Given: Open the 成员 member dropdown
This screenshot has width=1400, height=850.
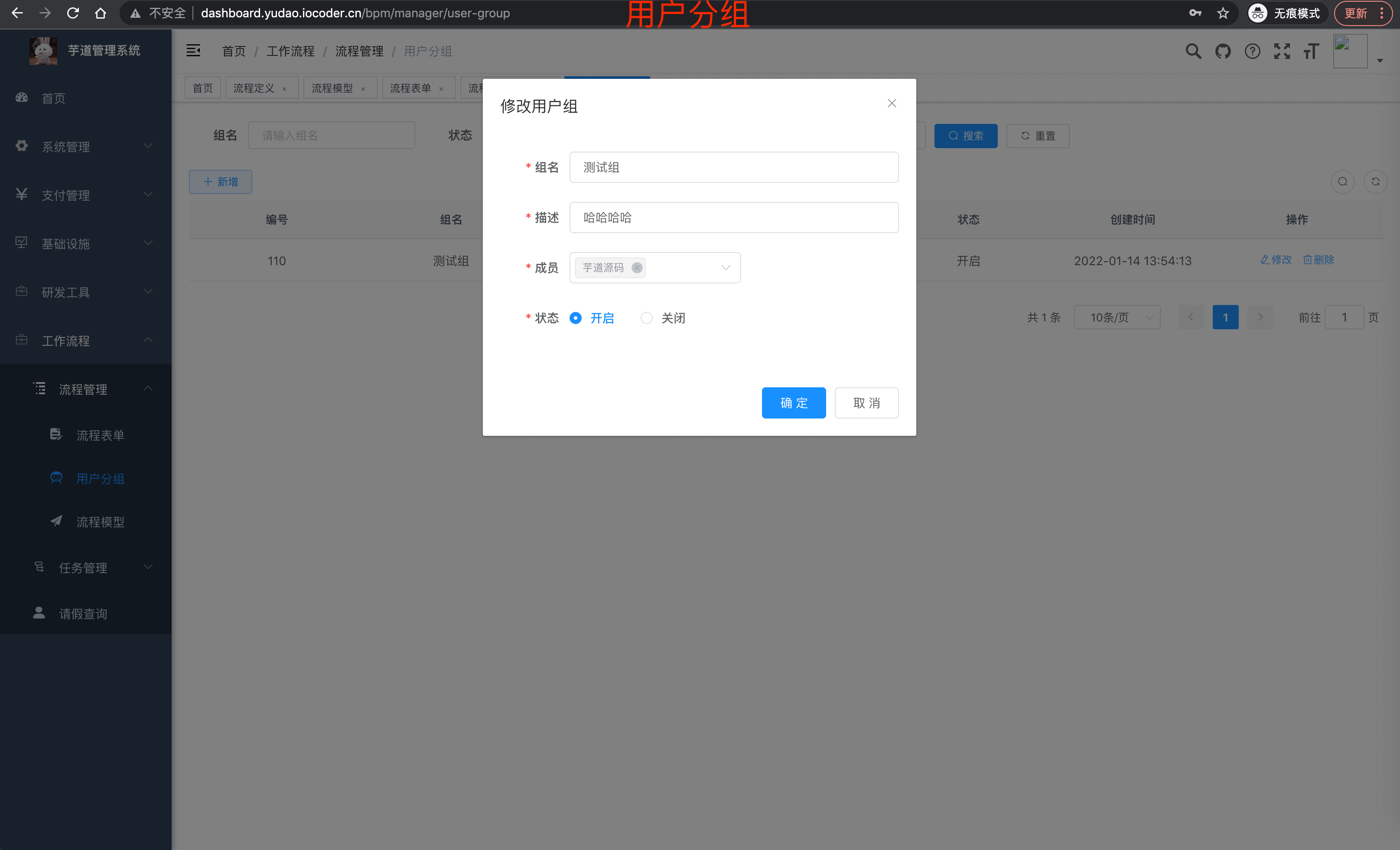Looking at the screenshot, I should pos(655,267).
